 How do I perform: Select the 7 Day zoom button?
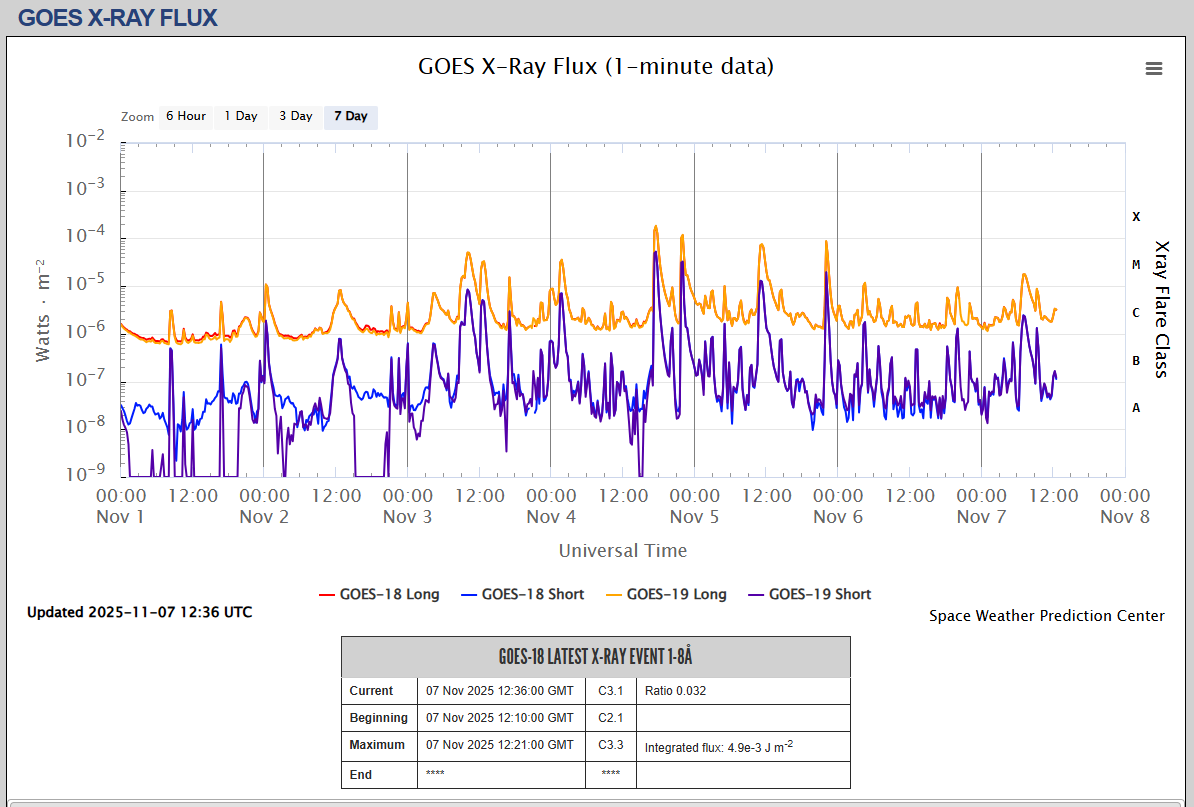tap(350, 116)
